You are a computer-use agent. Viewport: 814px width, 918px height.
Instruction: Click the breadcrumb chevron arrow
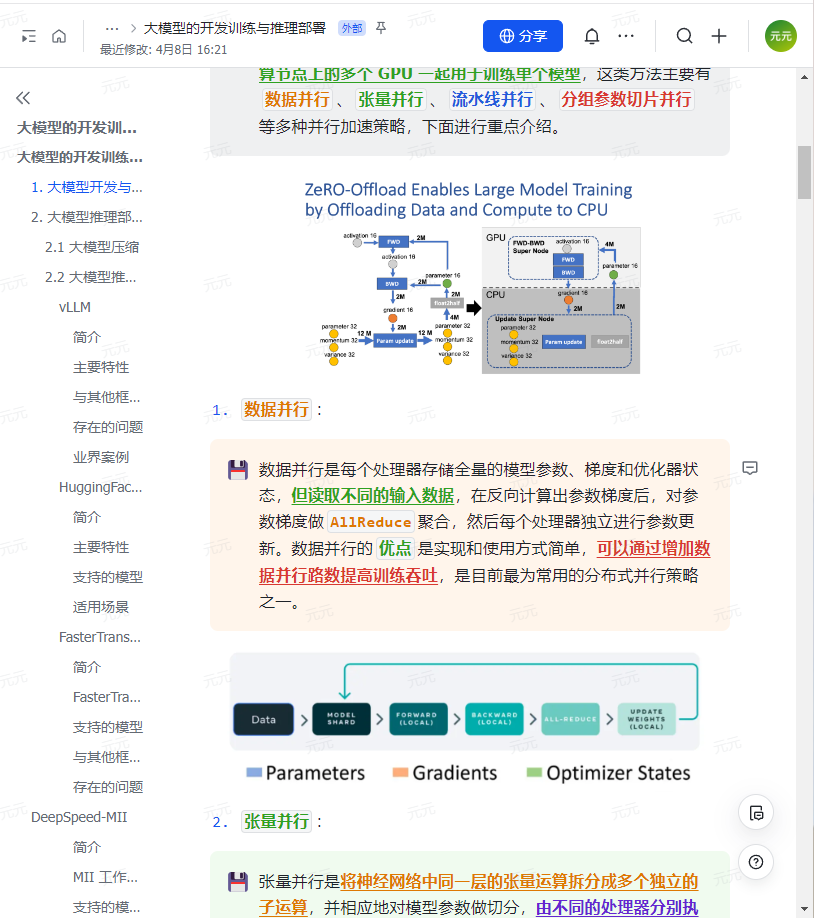coord(133,28)
